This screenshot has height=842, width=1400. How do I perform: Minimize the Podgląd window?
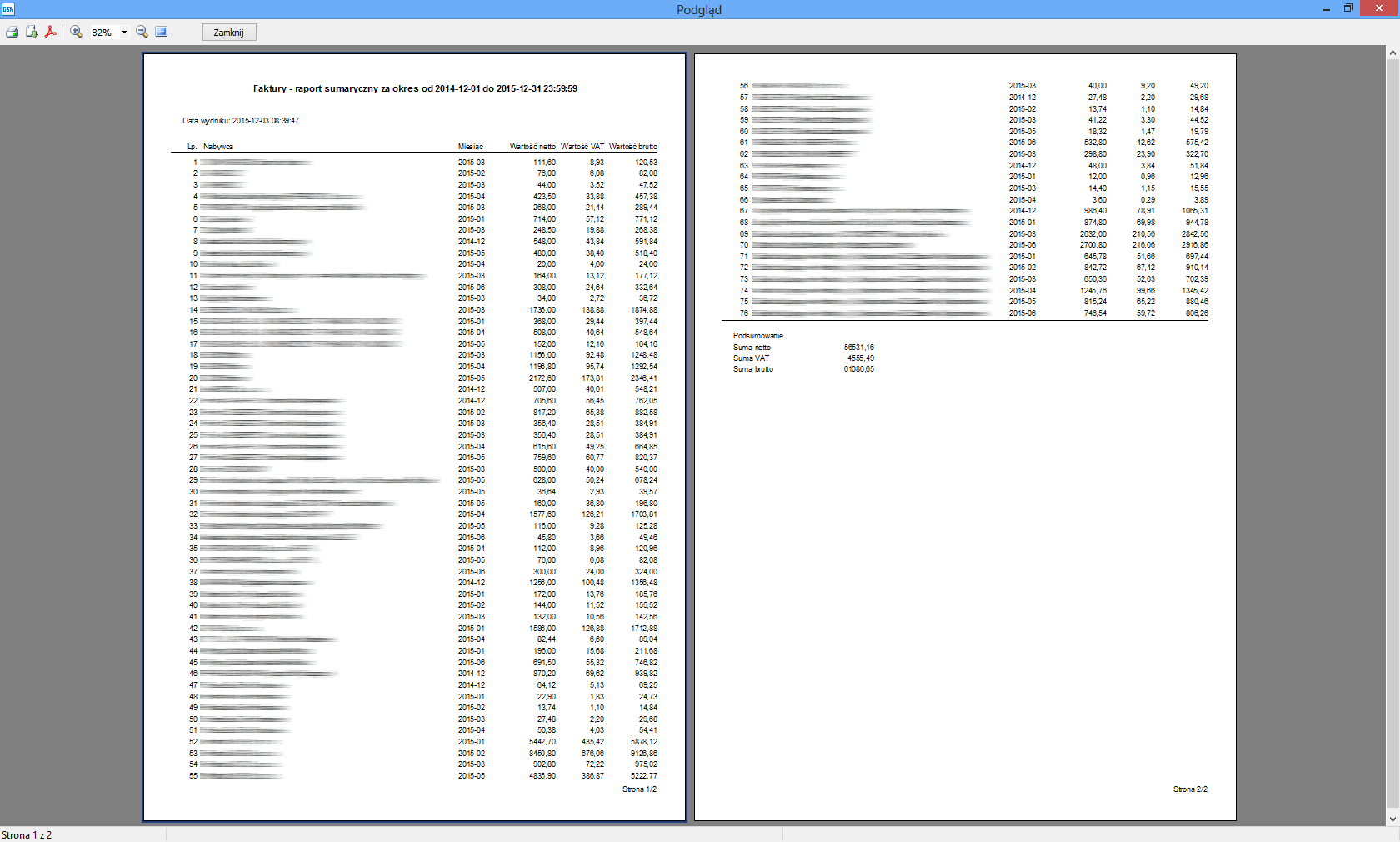click(x=1326, y=8)
